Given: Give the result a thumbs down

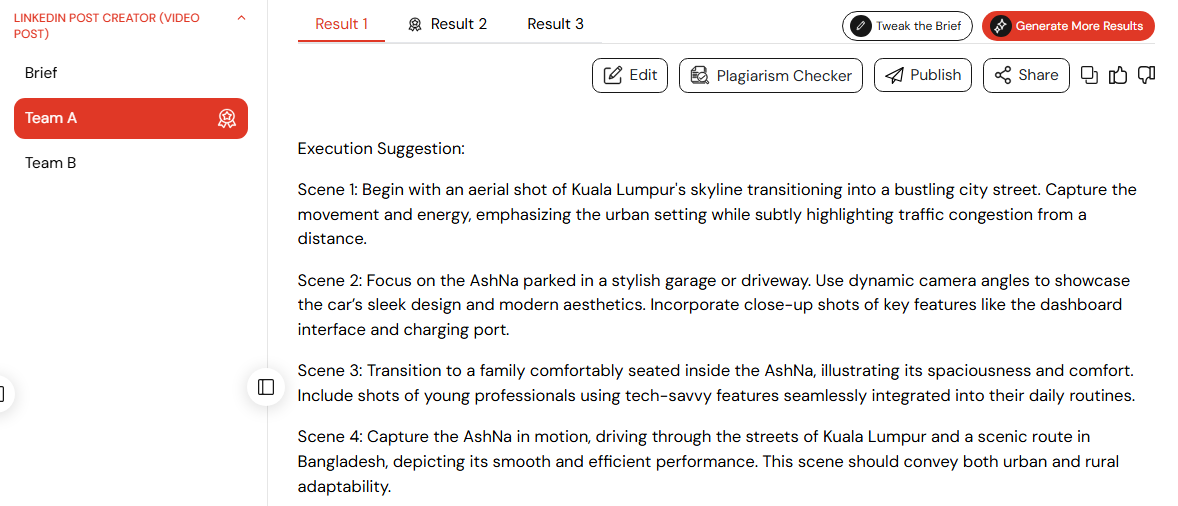Looking at the screenshot, I should point(1146,75).
